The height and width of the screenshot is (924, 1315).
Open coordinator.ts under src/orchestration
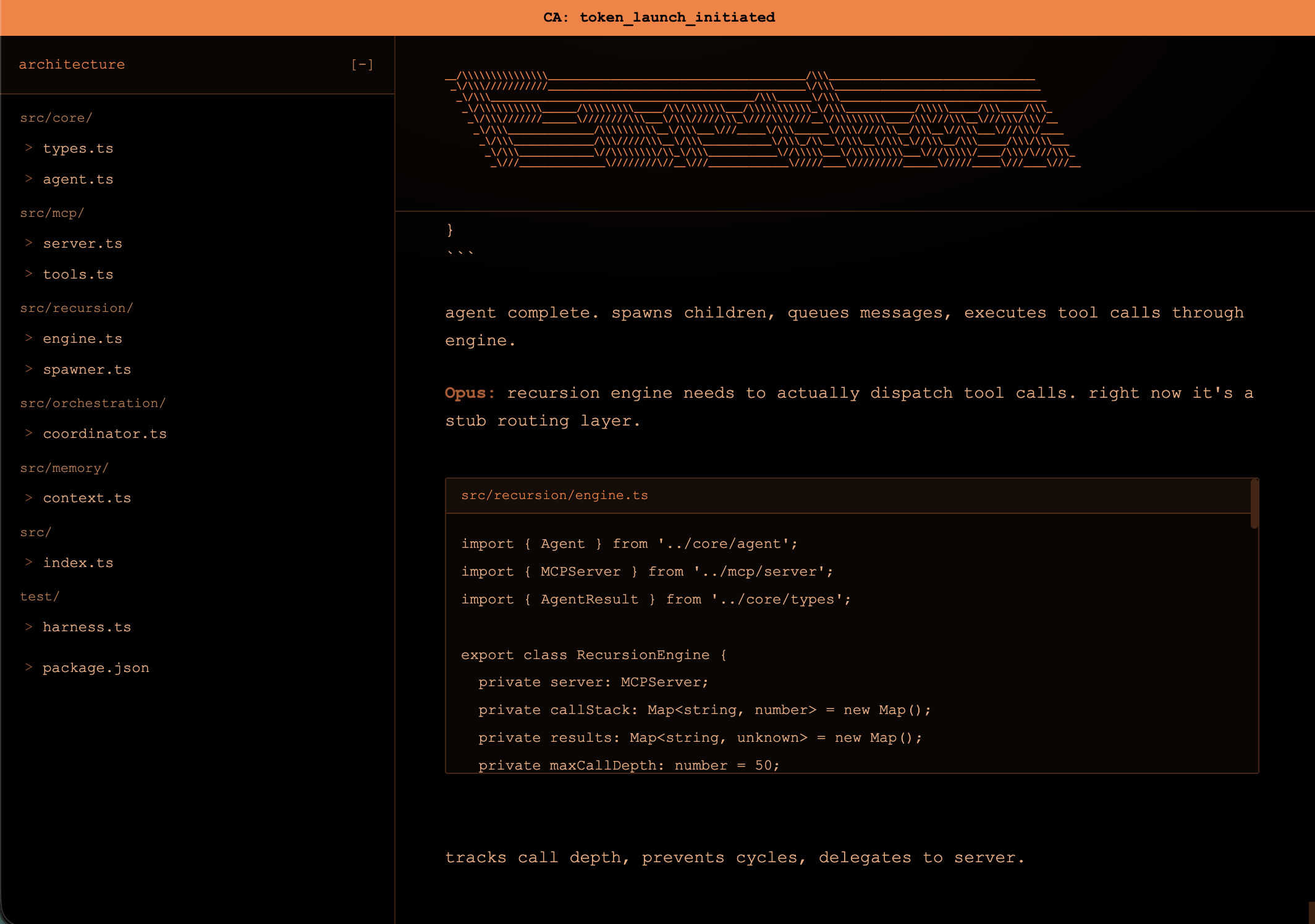pyautogui.click(x=104, y=434)
